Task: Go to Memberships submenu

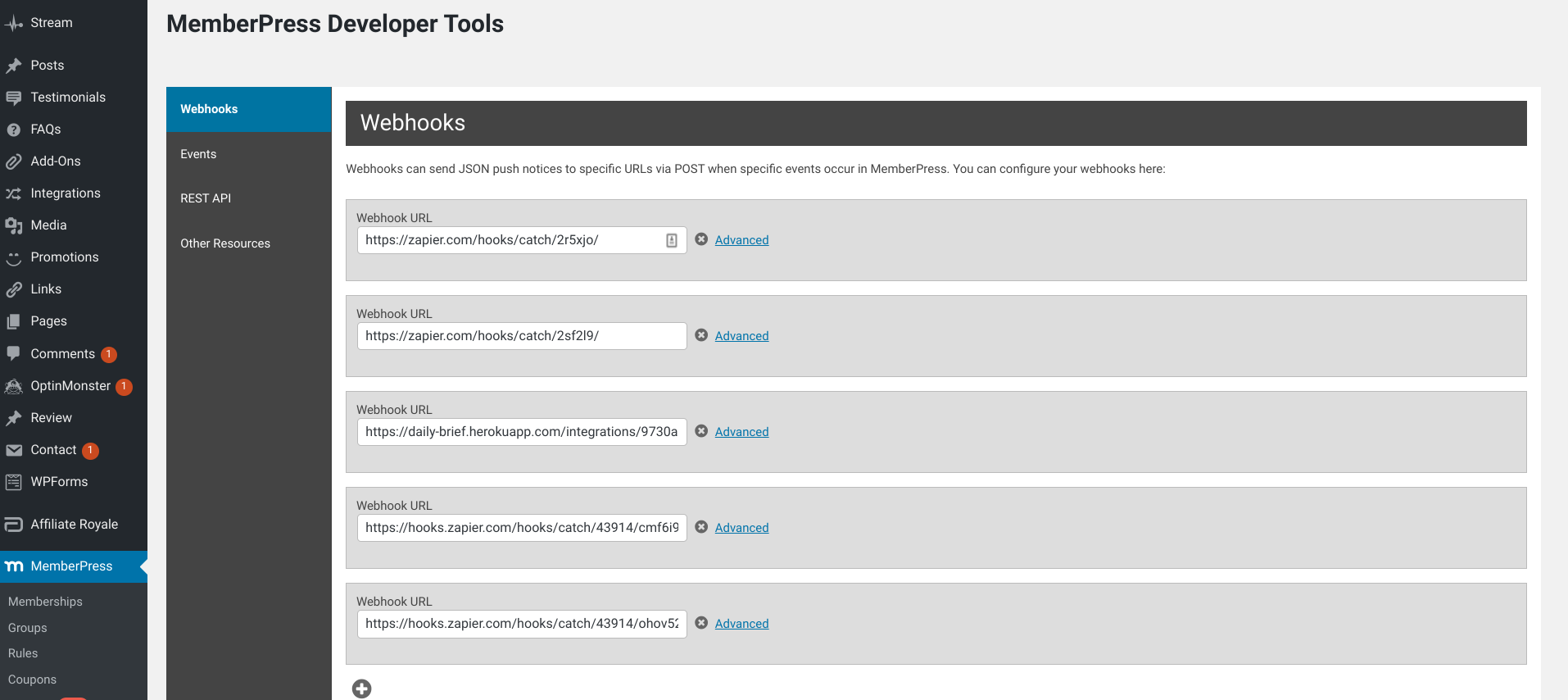Action: tap(45, 602)
